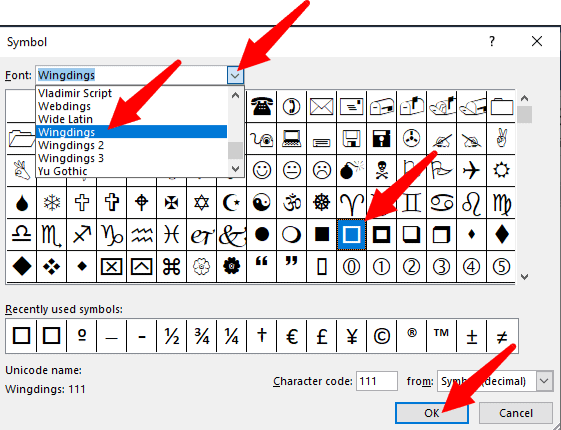This screenshot has height=430, width=561.
Task: Insert recently used euro sign
Action: click(x=292, y=336)
